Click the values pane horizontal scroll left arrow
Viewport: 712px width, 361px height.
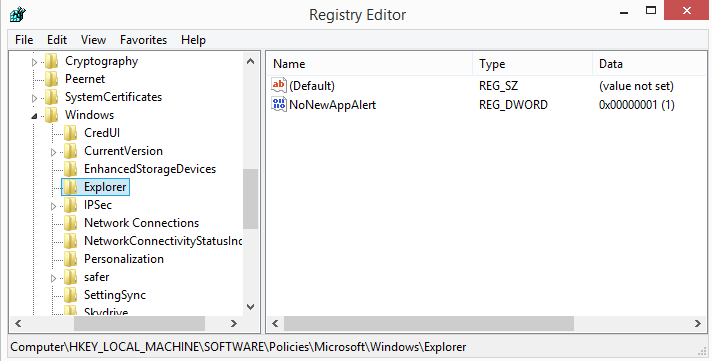[275, 323]
